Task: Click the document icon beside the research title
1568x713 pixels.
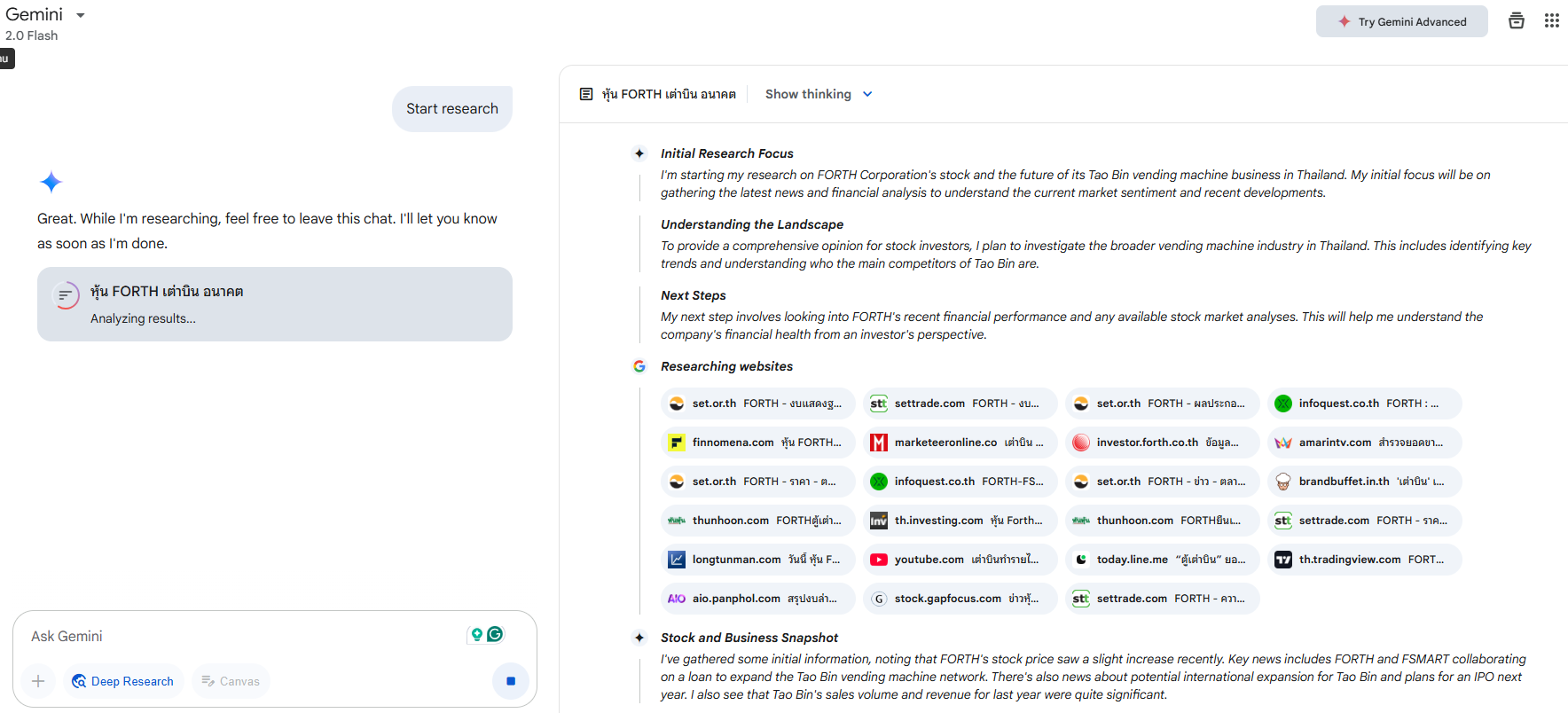Action: point(586,94)
